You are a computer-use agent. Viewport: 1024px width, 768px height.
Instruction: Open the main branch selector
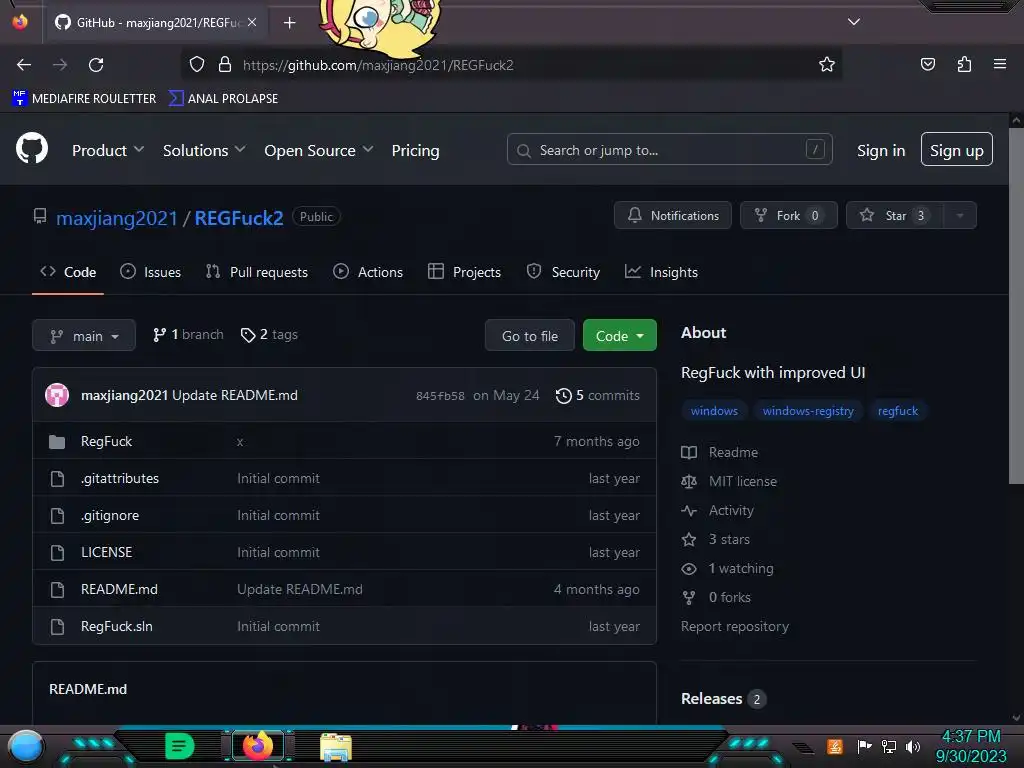click(x=84, y=336)
